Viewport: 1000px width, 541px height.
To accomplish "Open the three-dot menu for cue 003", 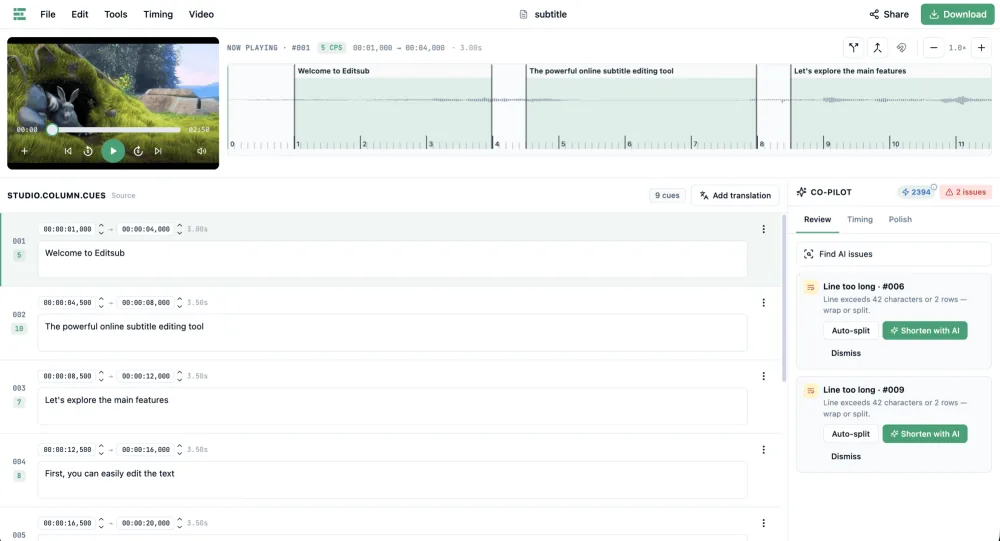I will (763, 376).
